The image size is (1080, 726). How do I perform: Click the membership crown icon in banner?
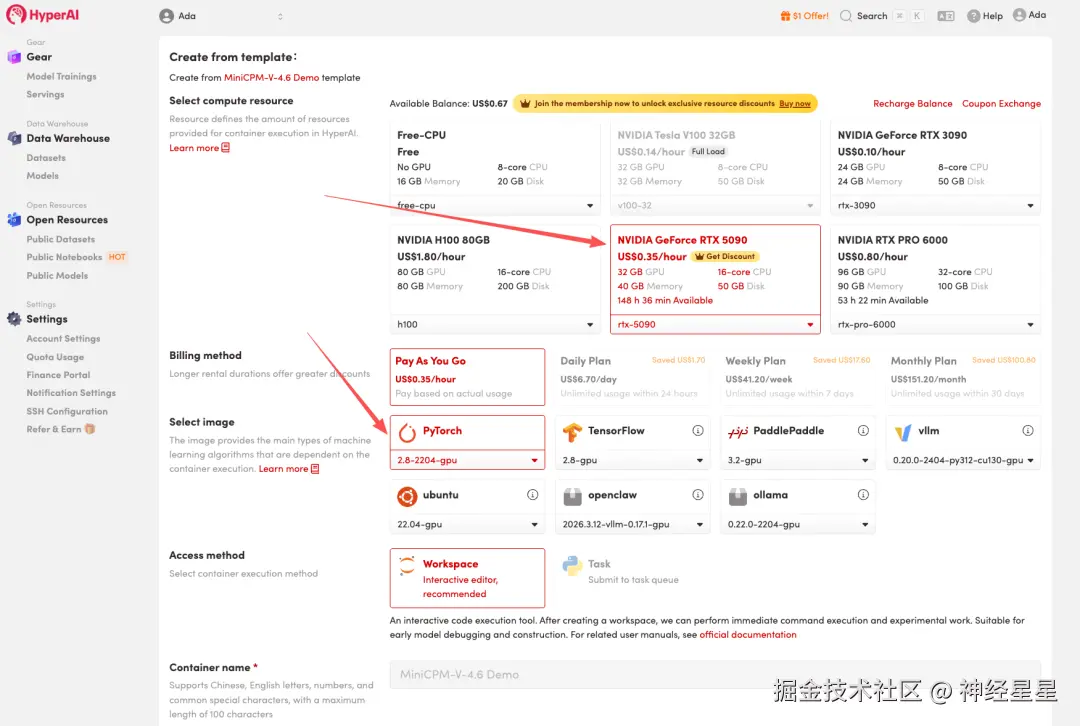click(525, 103)
